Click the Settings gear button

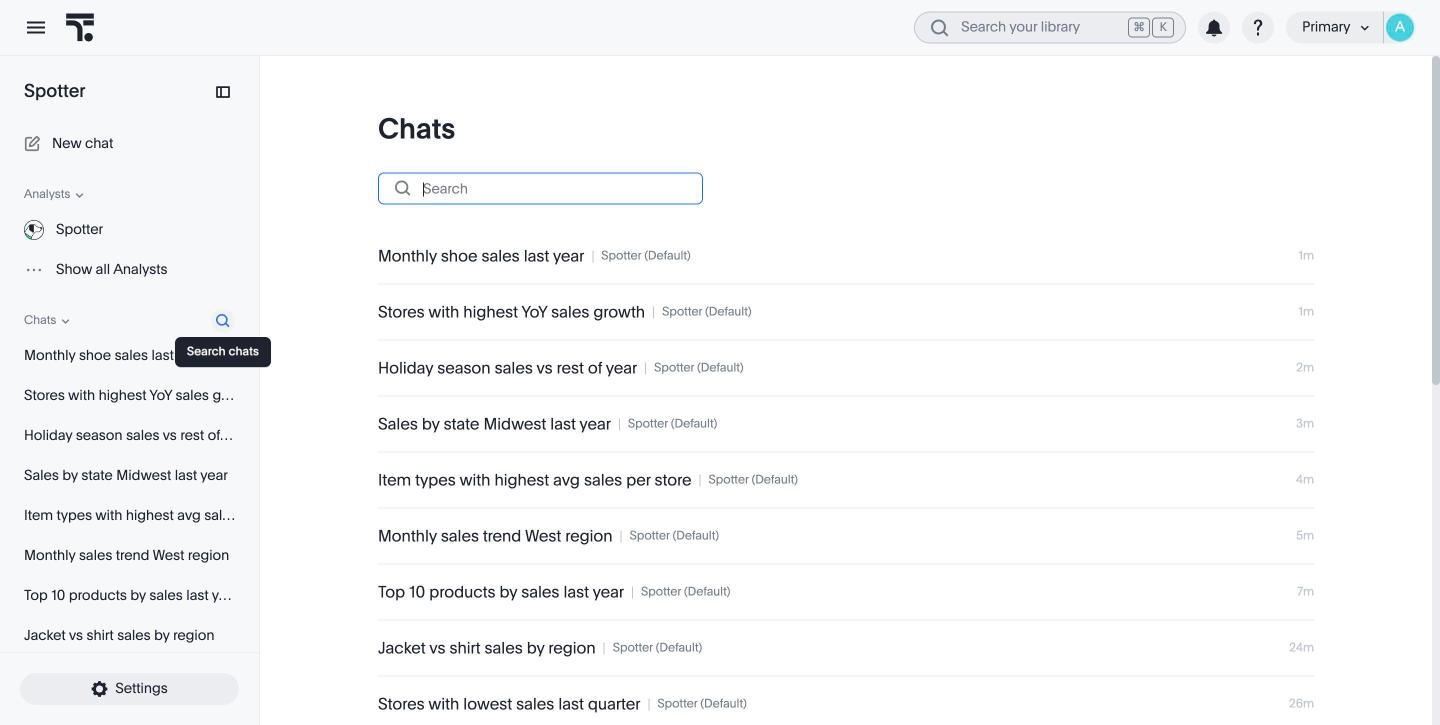coord(129,689)
